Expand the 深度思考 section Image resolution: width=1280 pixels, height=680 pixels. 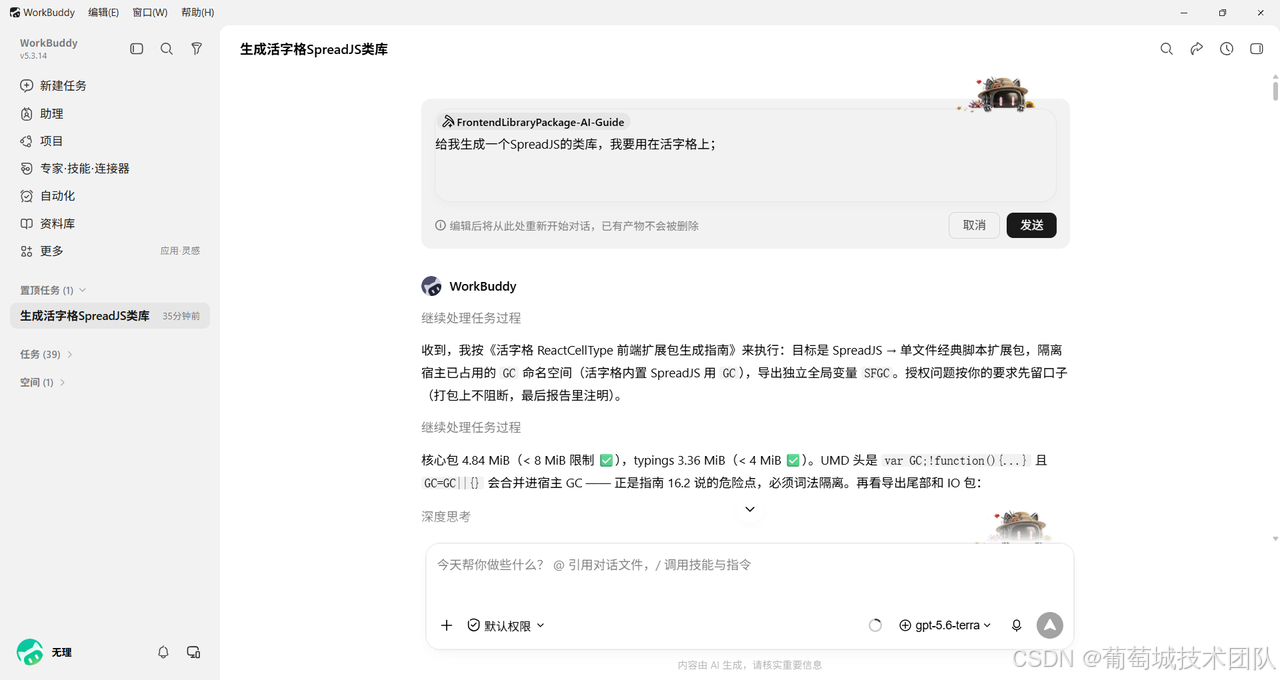[x=446, y=516]
